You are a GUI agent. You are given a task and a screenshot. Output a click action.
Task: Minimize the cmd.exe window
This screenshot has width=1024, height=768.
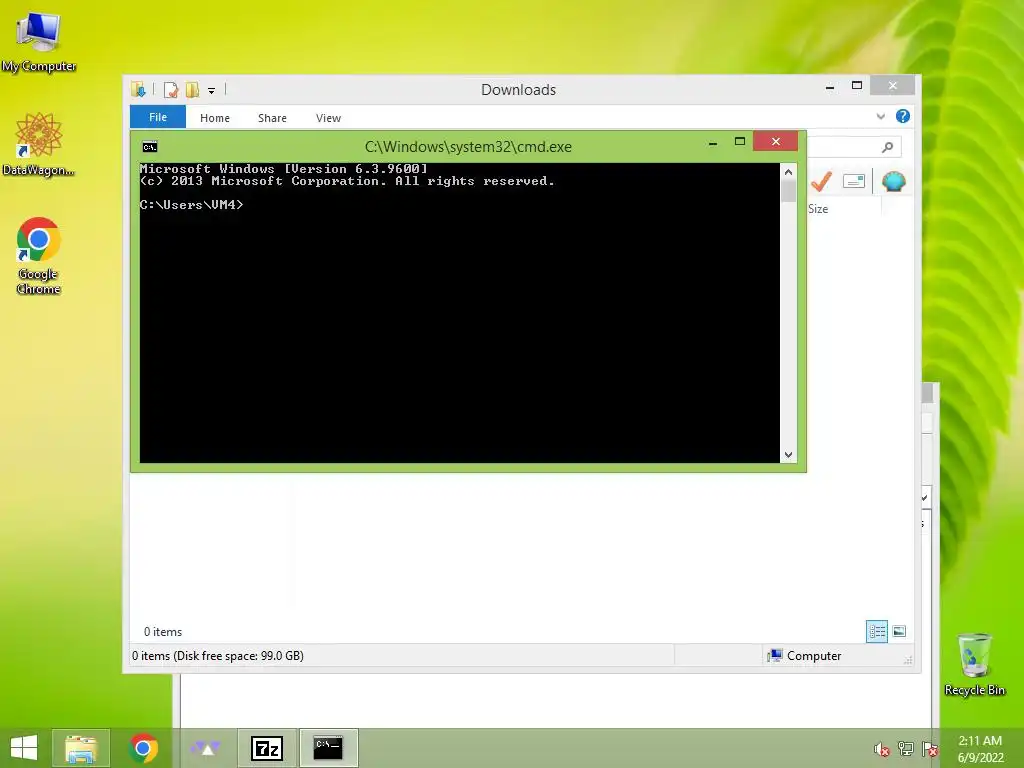click(x=713, y=142)
